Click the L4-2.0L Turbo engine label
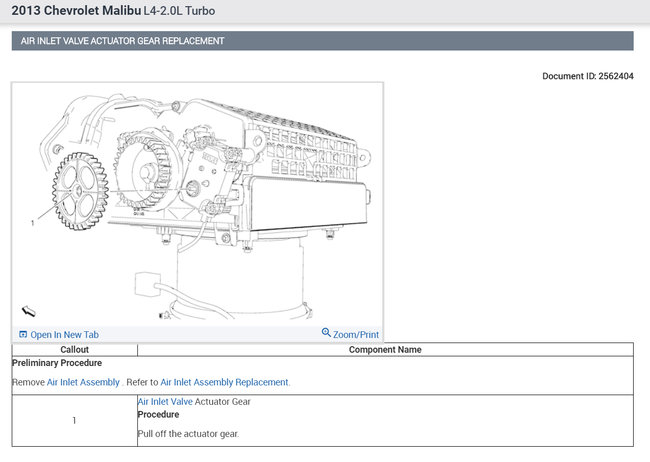Image resolution: width=650 pixels, height=462 pixels. pyautogui.click(x=179, y=11)
